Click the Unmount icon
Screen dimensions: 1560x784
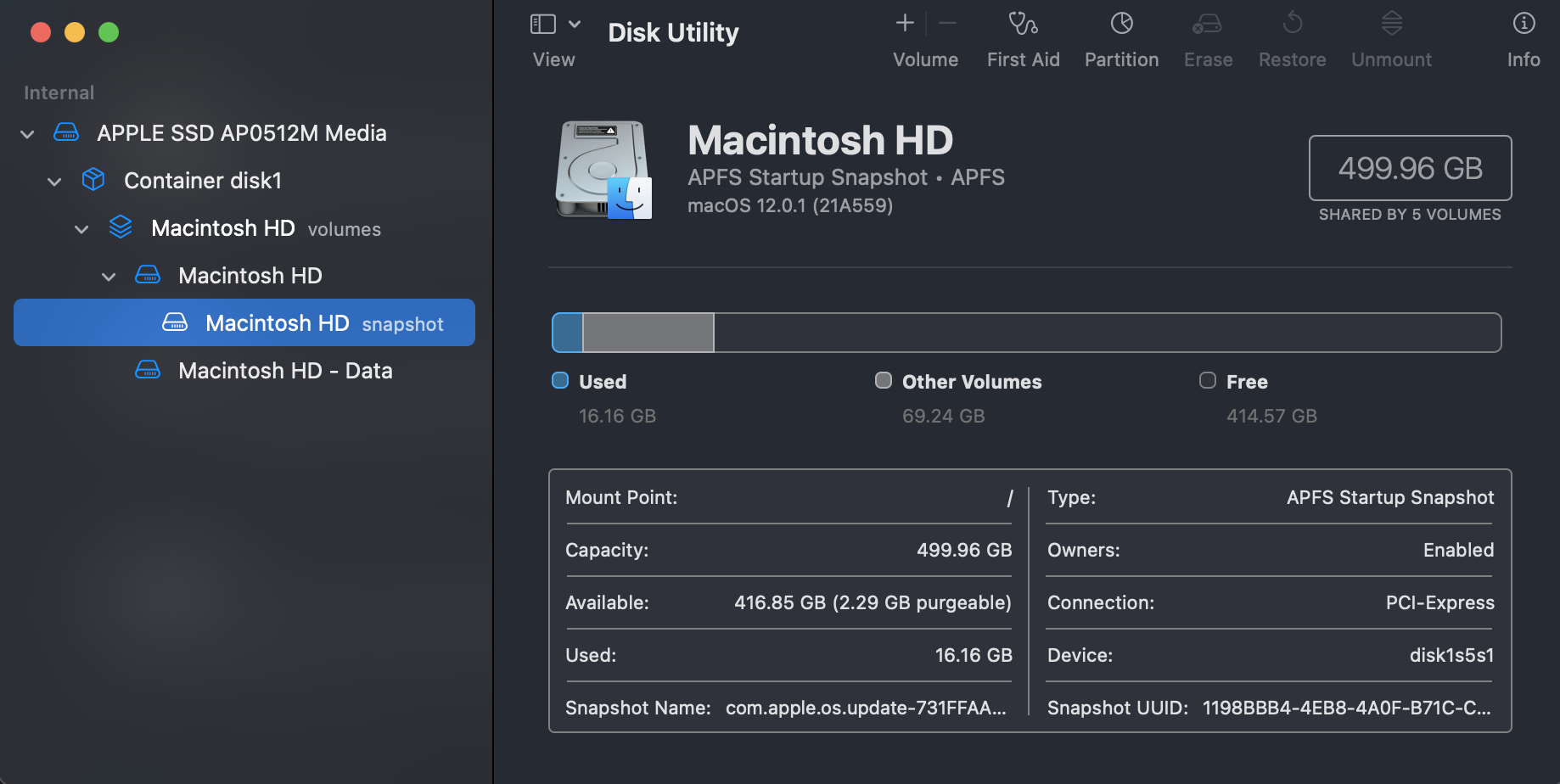coord(1392,23)
